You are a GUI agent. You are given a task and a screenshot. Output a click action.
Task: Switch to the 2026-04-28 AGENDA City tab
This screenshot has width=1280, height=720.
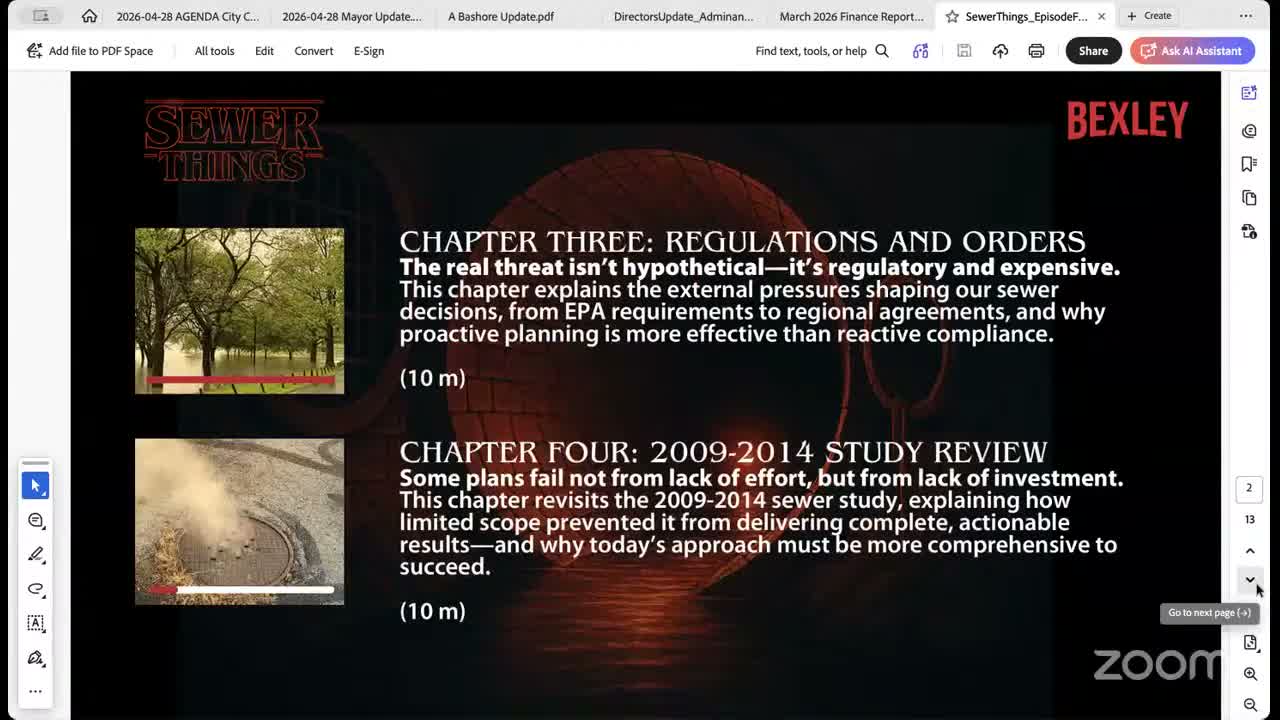187,16
